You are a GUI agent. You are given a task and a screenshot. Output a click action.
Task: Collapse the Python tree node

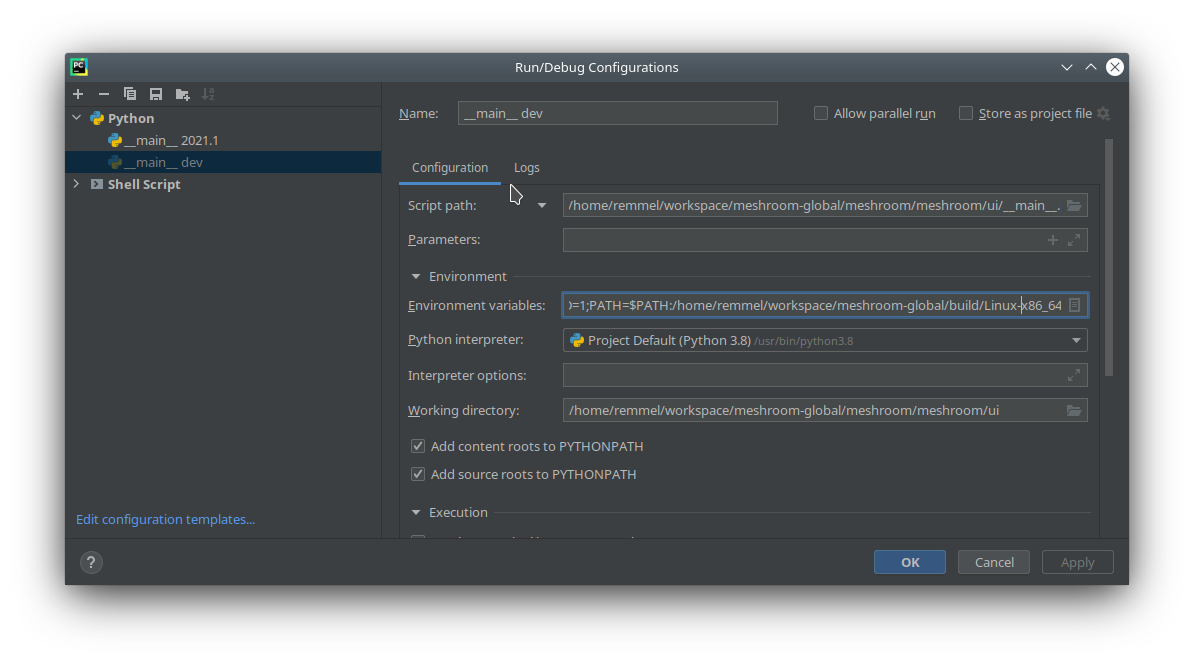(76, 118)
